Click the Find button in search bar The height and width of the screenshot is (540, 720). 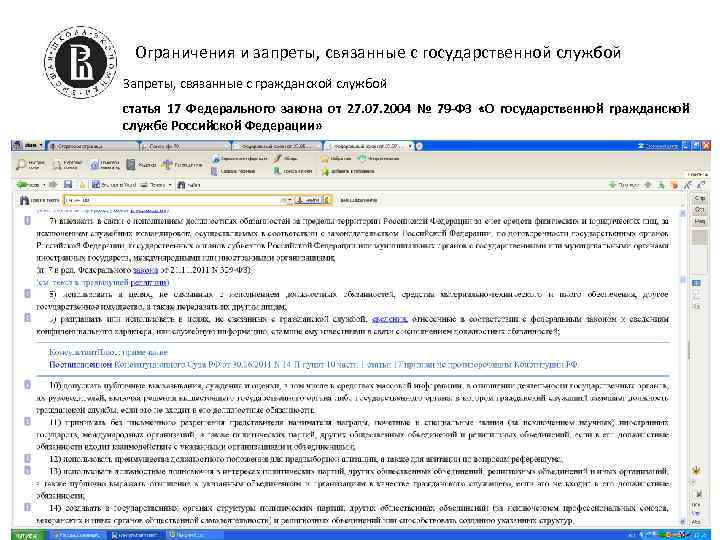[308, 200]
